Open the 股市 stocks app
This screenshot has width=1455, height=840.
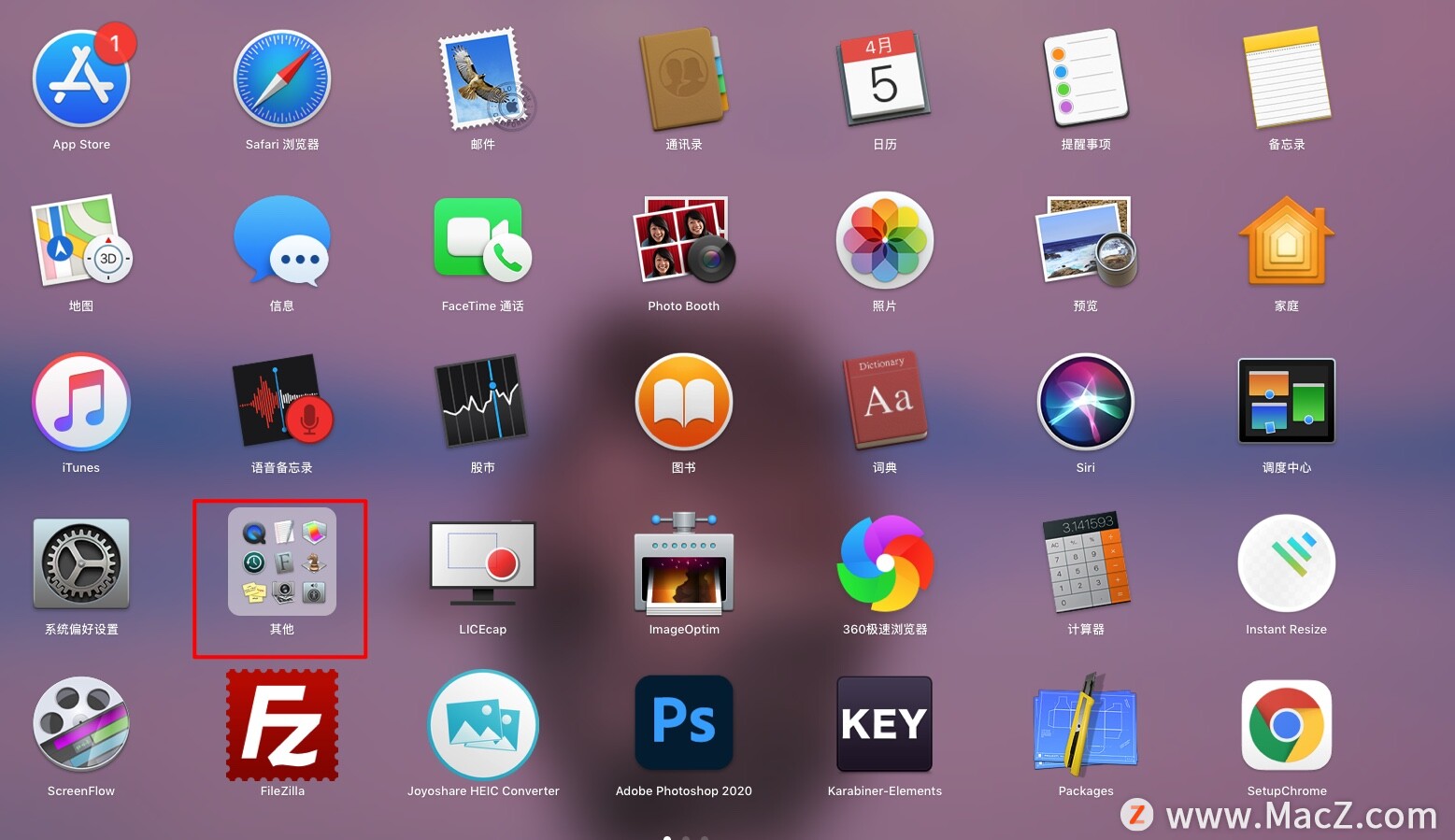[483, 402]
